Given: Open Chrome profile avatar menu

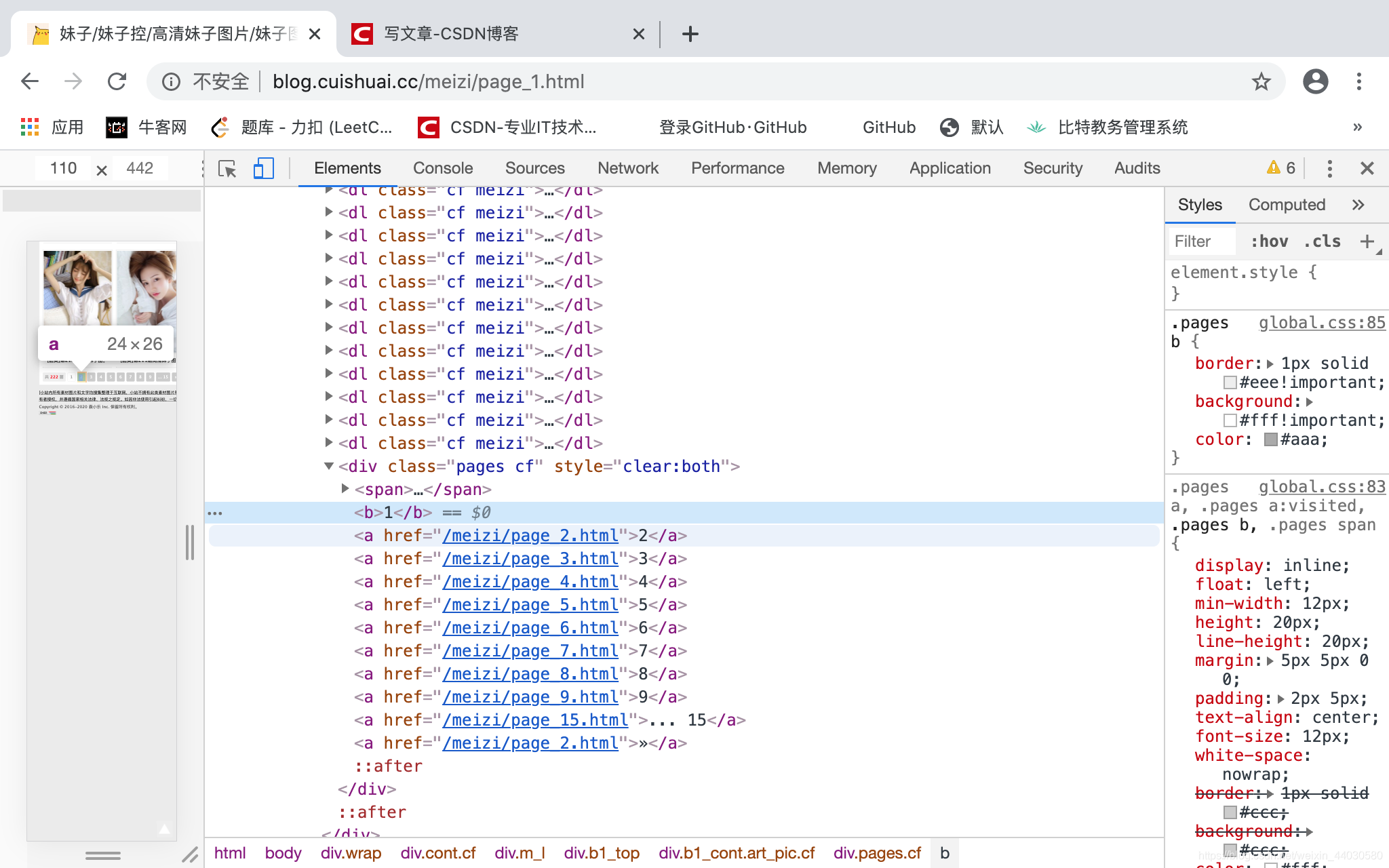Looking at the screenshot, I should (1315, 82).
